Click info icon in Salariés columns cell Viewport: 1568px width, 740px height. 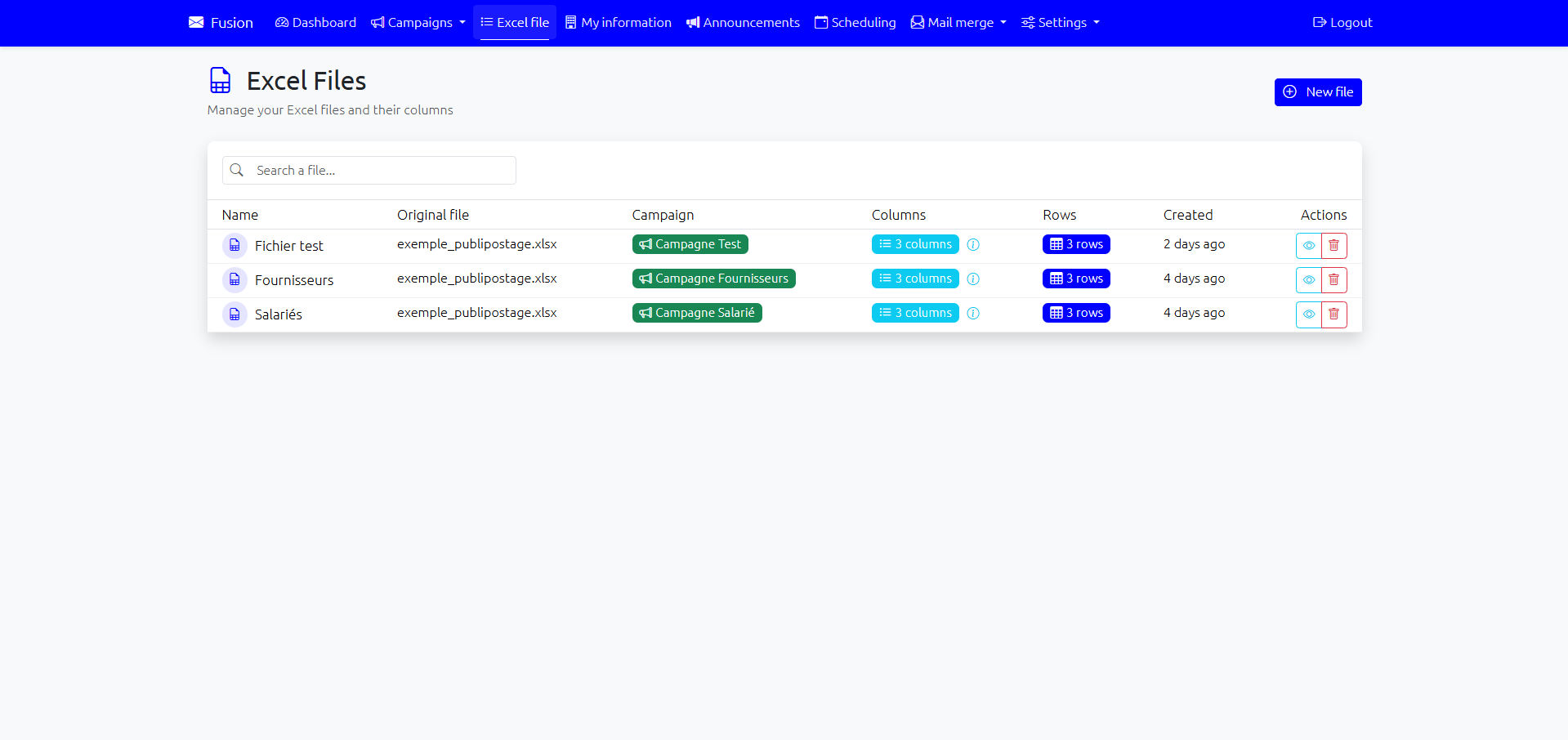pyautogui.click(x=973, y=314)
